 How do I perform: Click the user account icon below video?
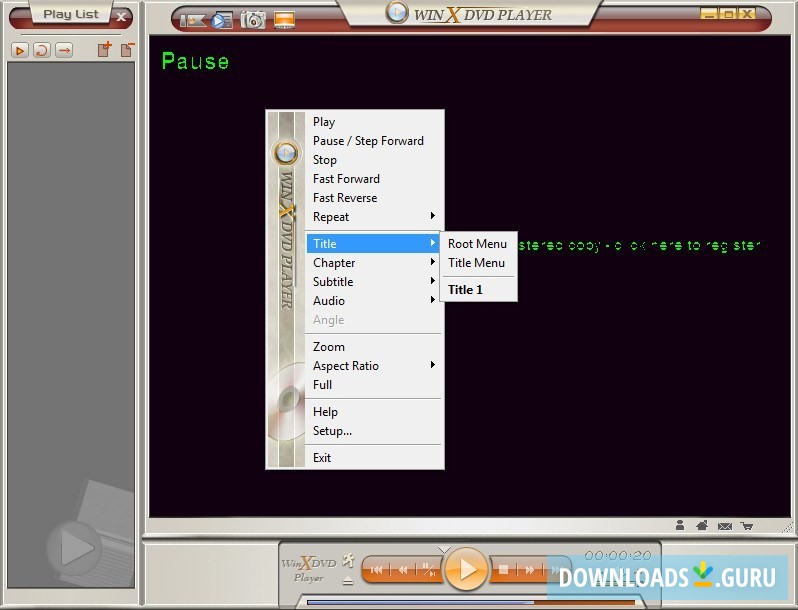(679, 525)
